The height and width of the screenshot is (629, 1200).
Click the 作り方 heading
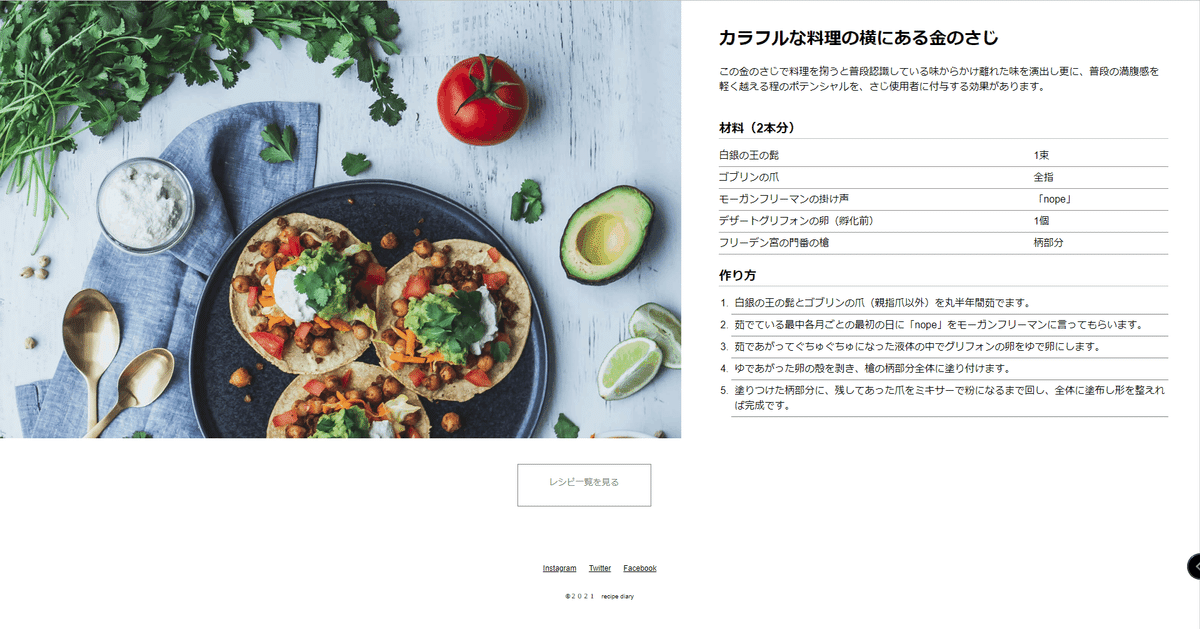click(x=737, y=275)
